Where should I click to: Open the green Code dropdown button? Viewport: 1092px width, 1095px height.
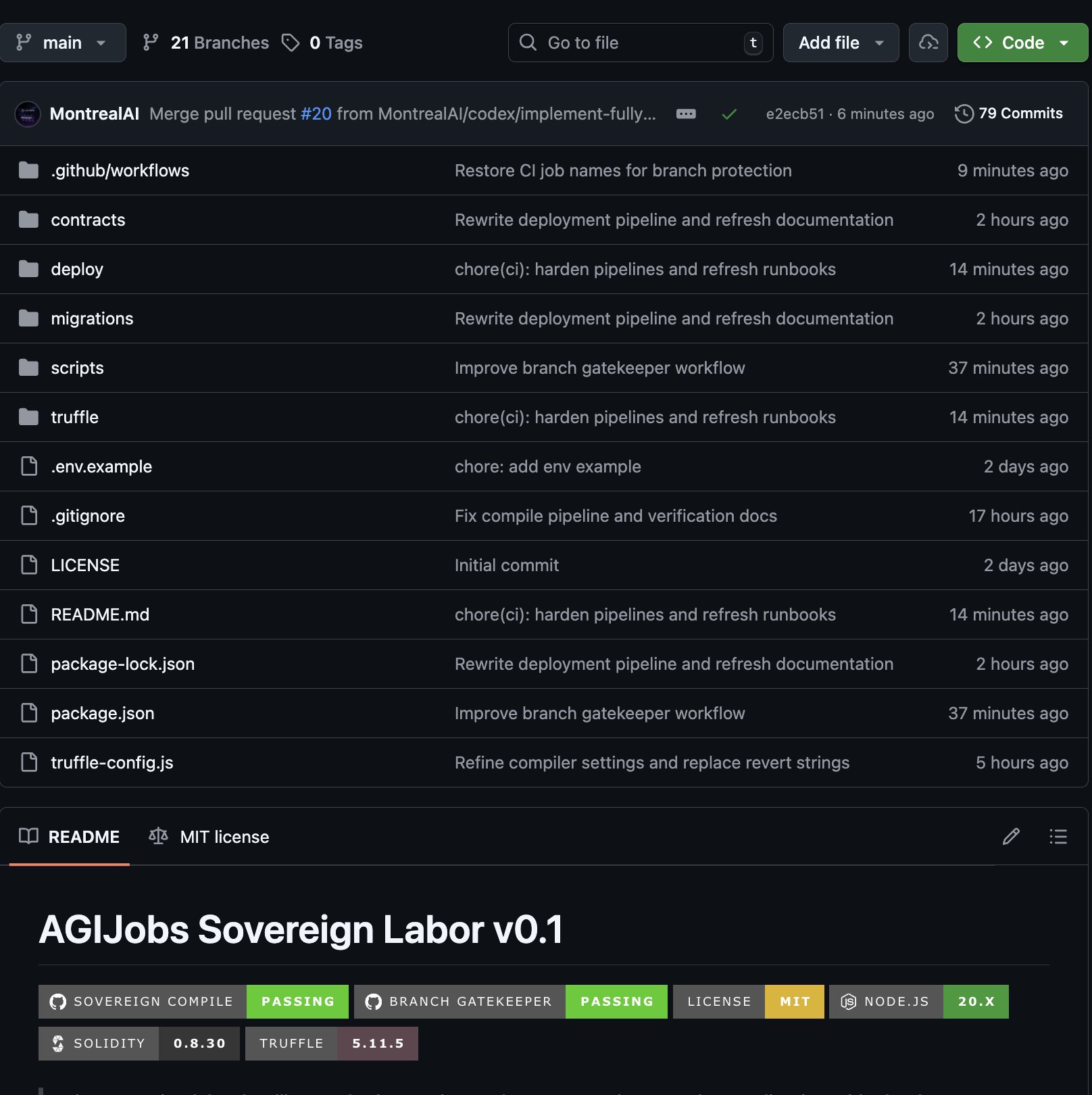click(1022, 43)
